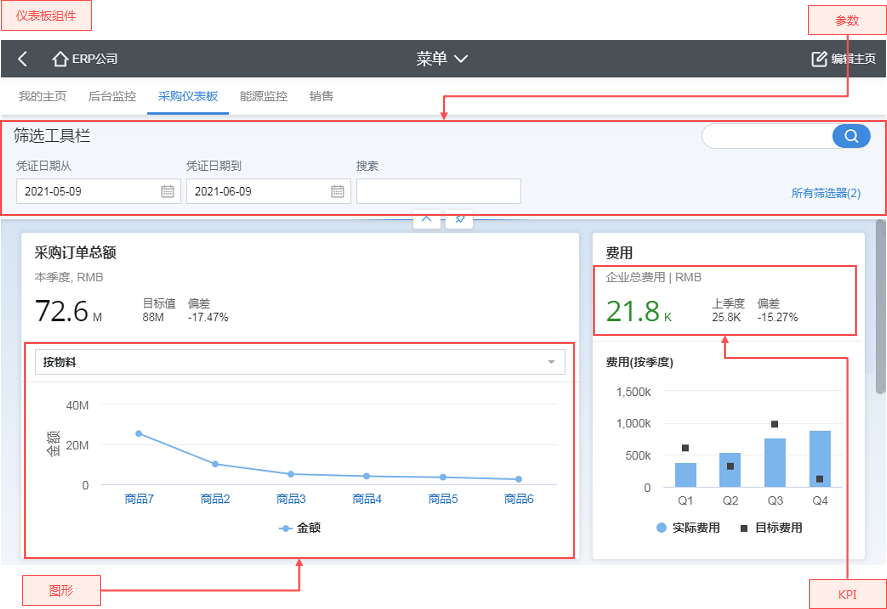Click the 编辑主页 edit icon
Image resolution: width=887 pixels, height=609 pixels.
pyautogui.click(x=819, y=59)
